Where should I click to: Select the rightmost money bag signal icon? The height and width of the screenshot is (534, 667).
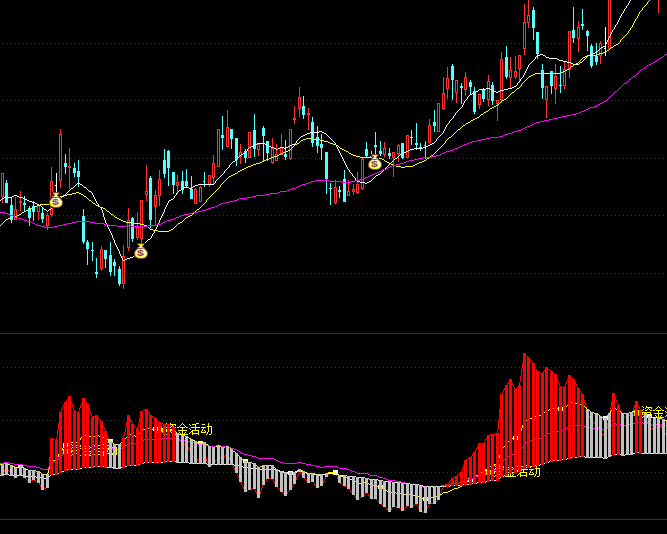pos(375,163)
